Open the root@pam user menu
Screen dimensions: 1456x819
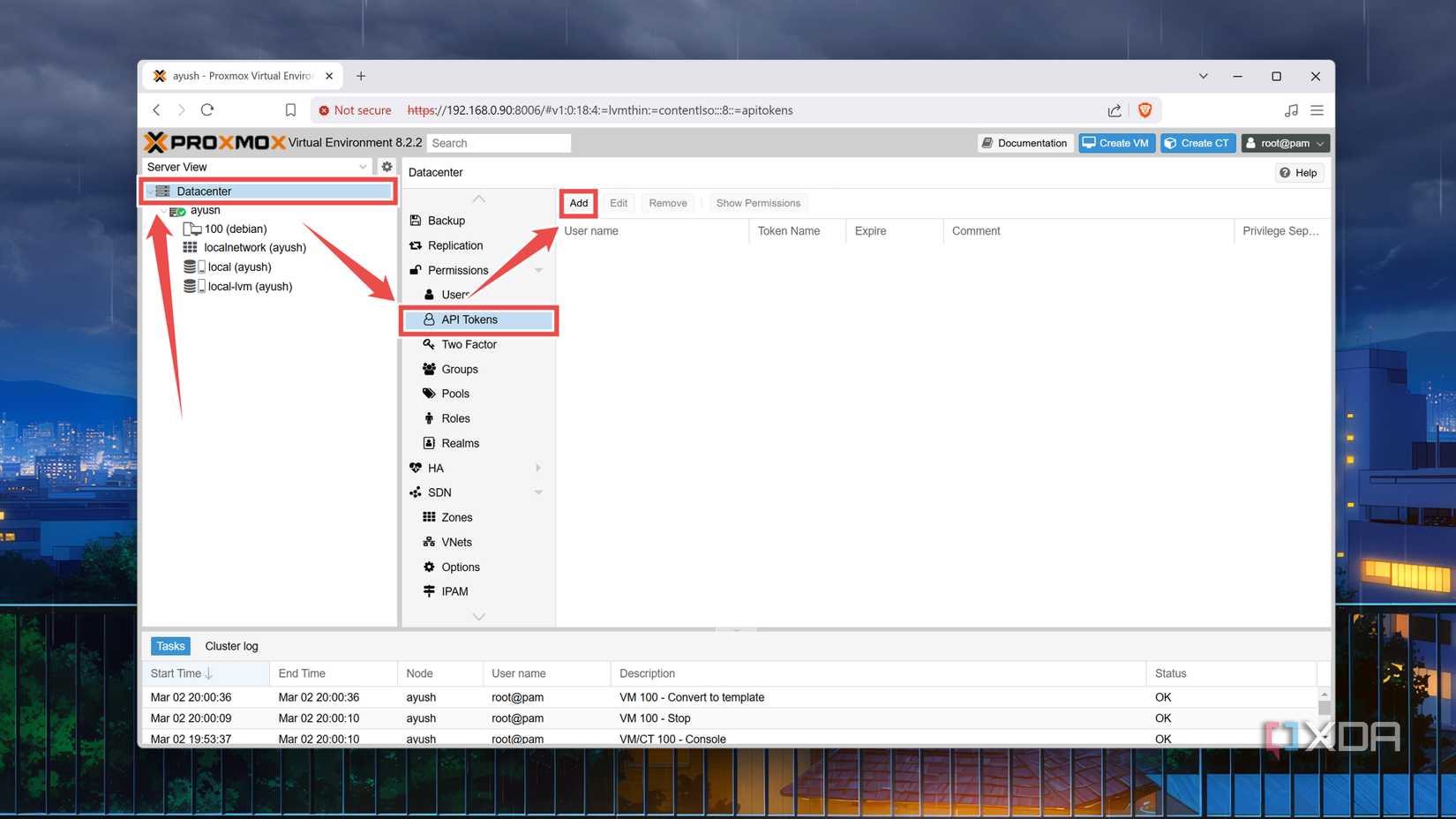(x=1285, y=142)
